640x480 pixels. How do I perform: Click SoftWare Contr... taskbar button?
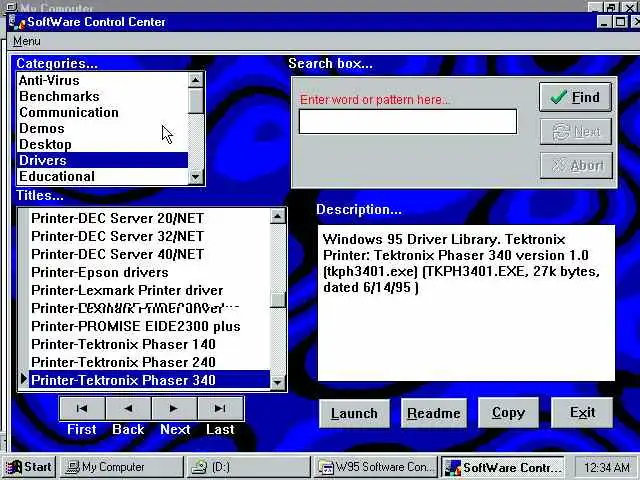[503, 467]
